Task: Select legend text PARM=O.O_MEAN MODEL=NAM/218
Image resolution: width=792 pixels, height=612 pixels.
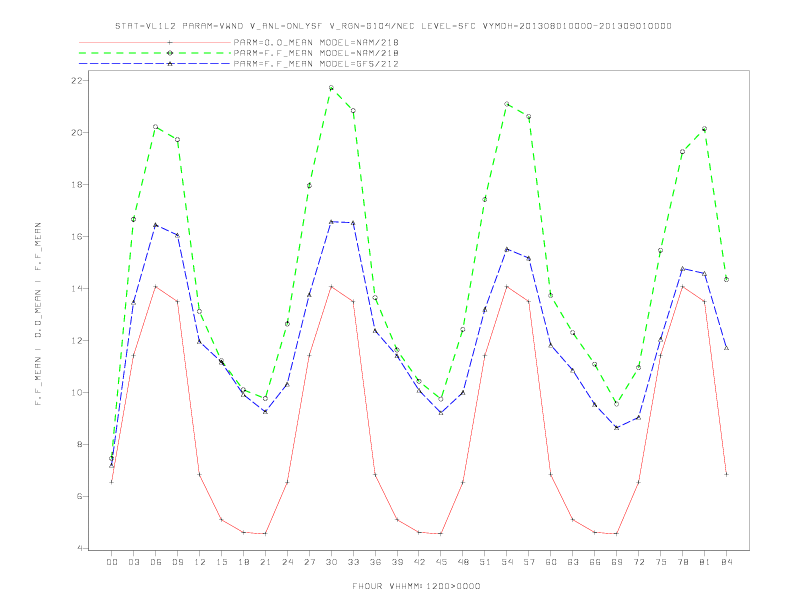Action: click(316, 42)
